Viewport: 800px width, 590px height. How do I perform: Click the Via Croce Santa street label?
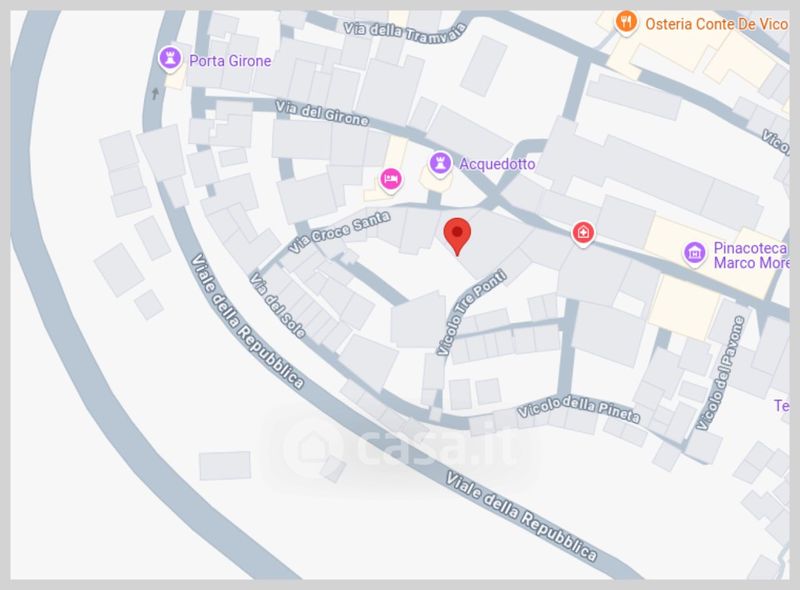pyautogui.click(x=339, y=232)
